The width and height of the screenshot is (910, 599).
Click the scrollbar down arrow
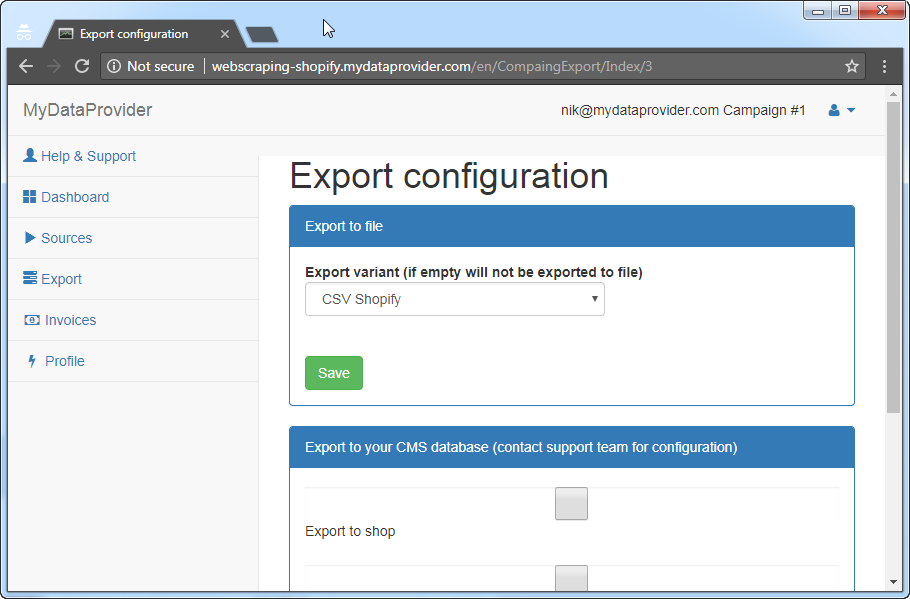[893, 582]
